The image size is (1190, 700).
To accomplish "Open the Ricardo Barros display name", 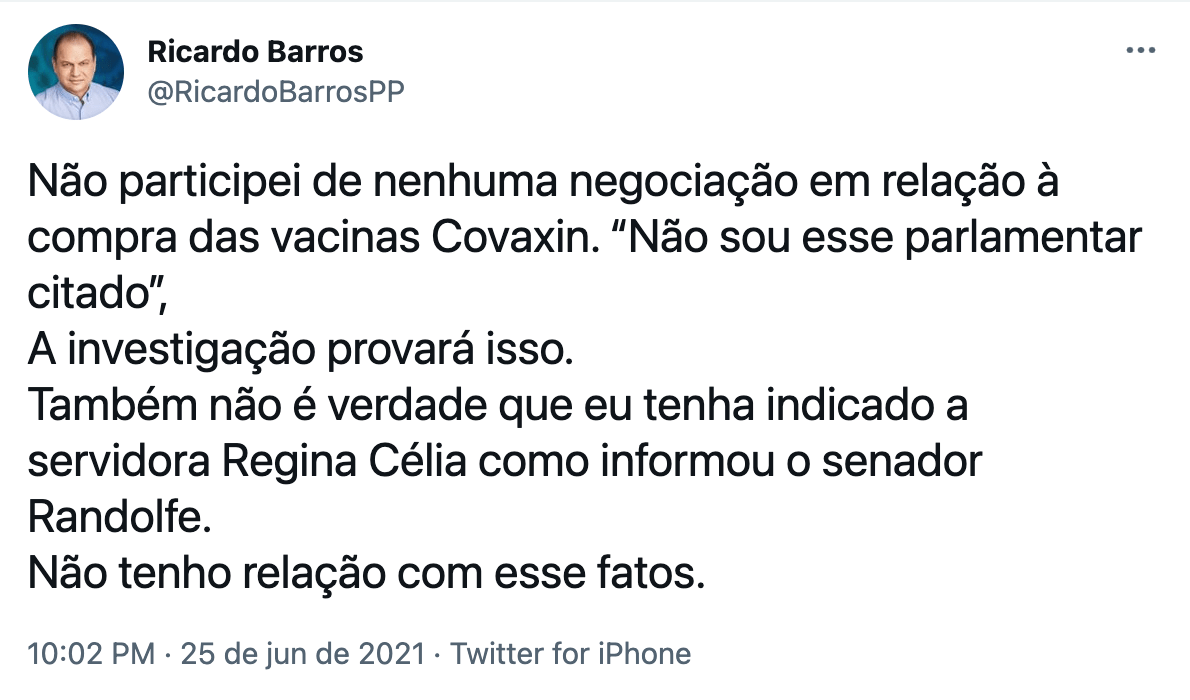I will (x=255, y=51).
